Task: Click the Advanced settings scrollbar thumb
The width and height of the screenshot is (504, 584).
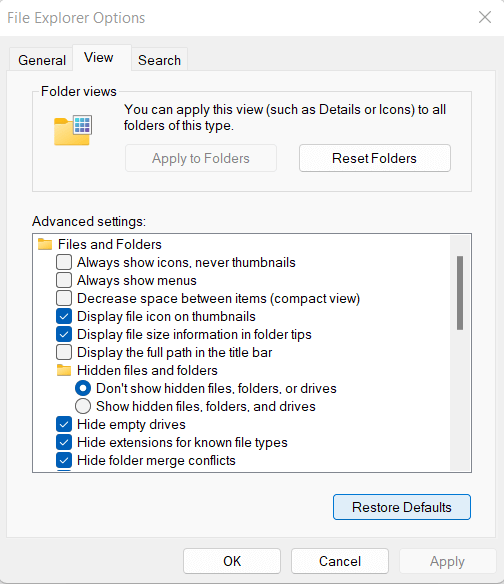Action: (460, 293)
